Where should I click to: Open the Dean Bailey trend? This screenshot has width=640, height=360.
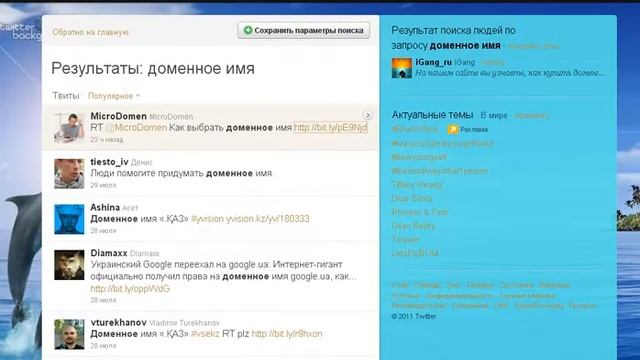tap(413, 226)
